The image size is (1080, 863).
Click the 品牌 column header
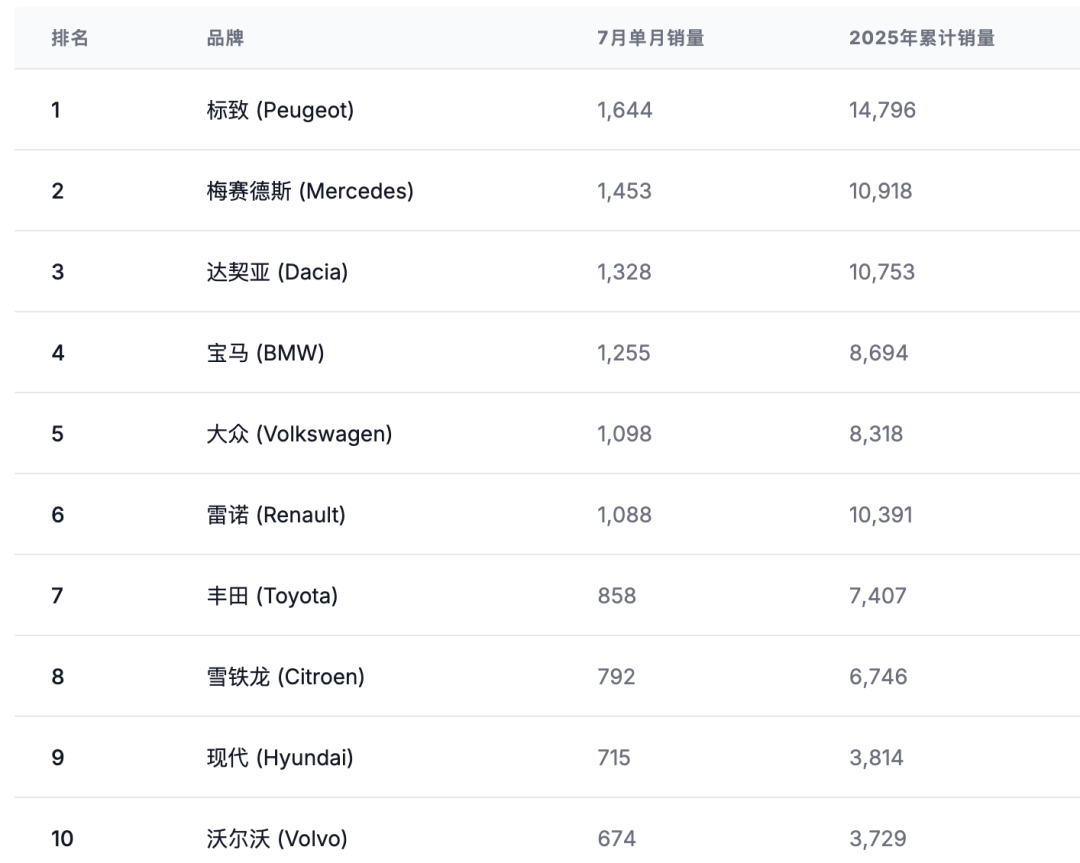click(225, 38)
